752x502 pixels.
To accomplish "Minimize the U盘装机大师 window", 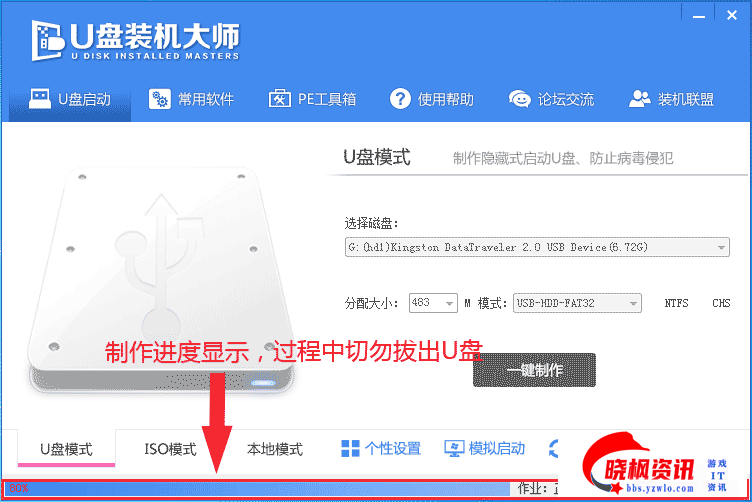I will click(x=699, y=16).
